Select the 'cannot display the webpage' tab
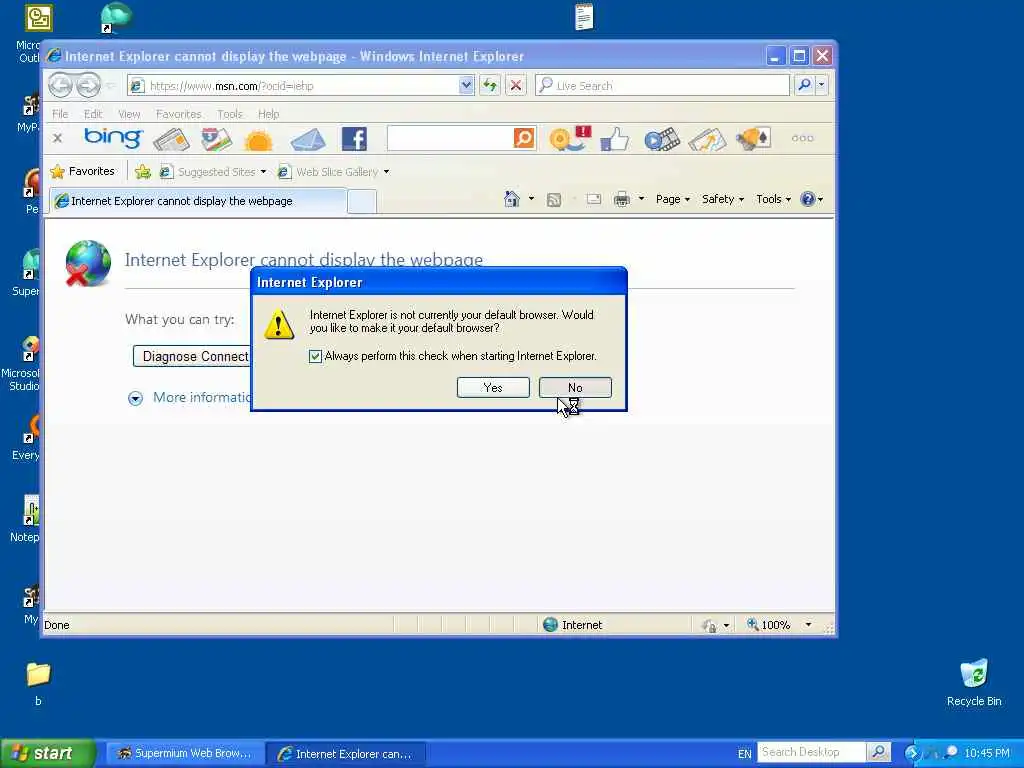Viewport: 1024px width, 768px height. pyautogui.click(x=199, y=200)
